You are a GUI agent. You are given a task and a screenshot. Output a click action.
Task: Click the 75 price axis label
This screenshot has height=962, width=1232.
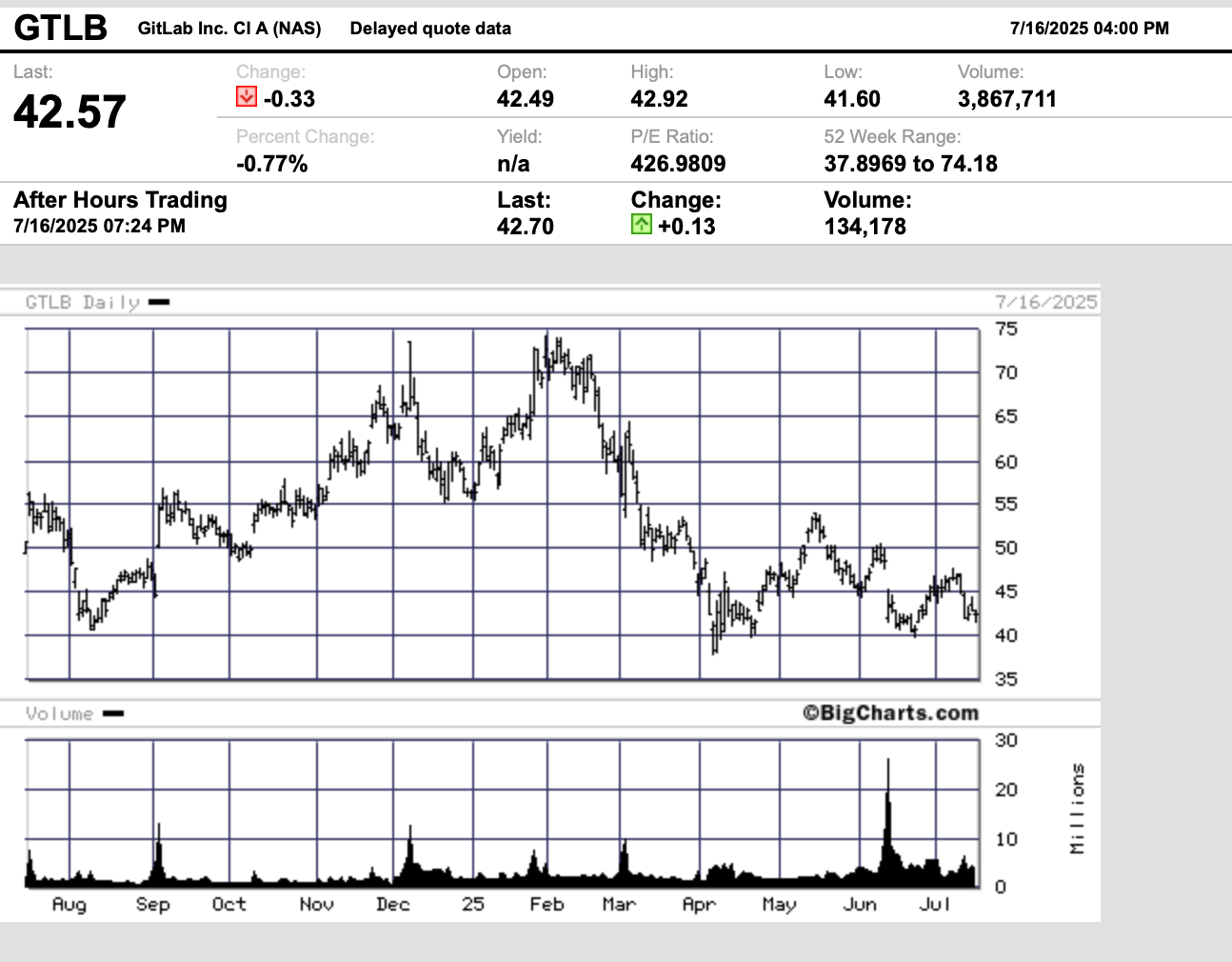click(x=1006, y=330)
